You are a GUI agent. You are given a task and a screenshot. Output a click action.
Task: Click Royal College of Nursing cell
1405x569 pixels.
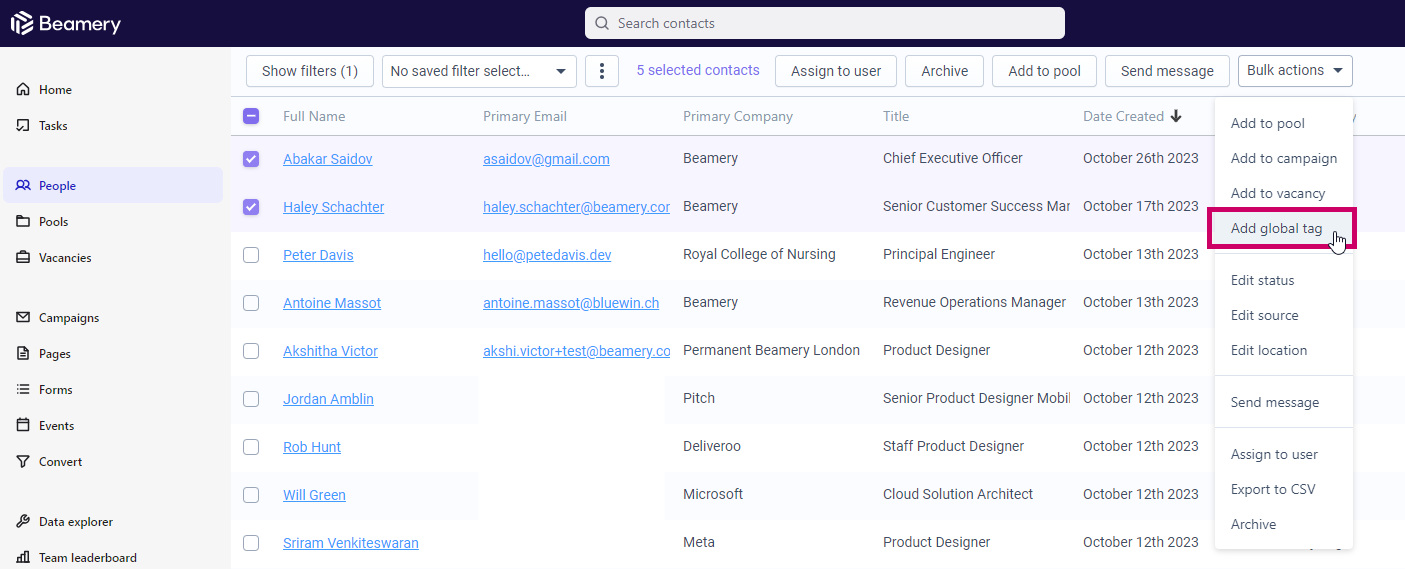[759, 254]
